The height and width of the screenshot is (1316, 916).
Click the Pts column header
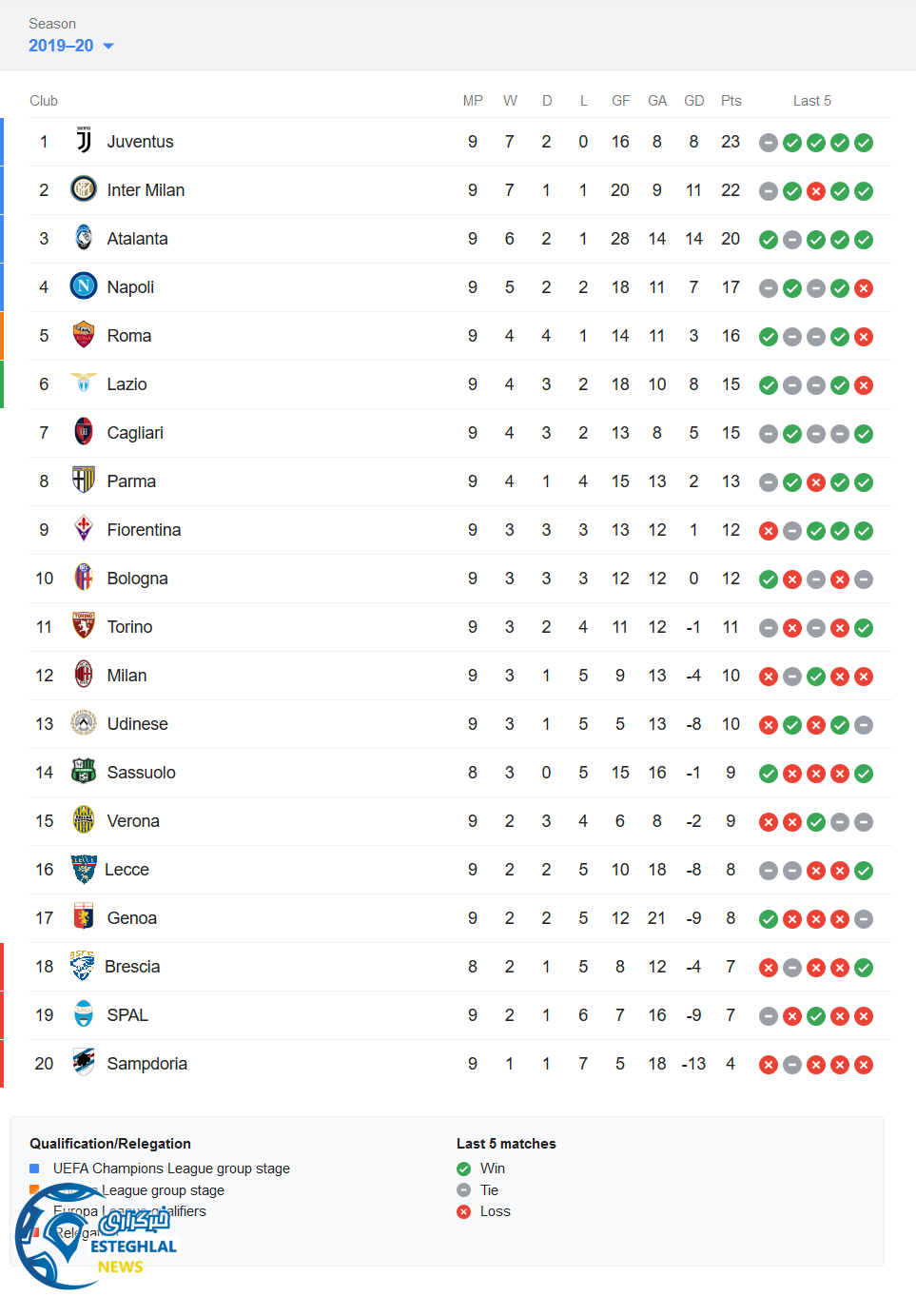pyautogui.click(x=731, y=101)
